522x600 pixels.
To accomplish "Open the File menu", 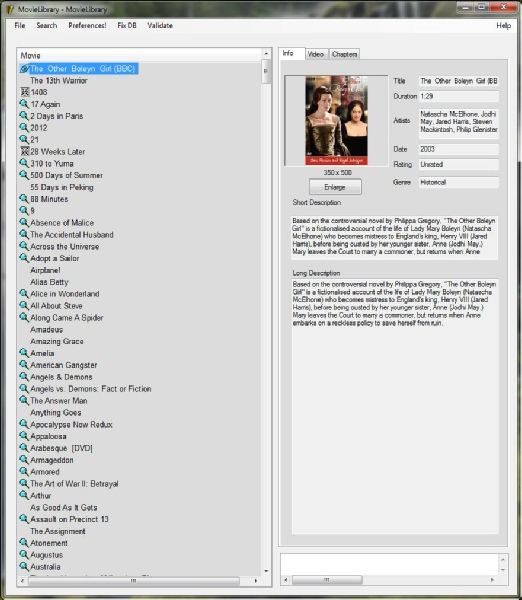I will [x=20, y=25].
